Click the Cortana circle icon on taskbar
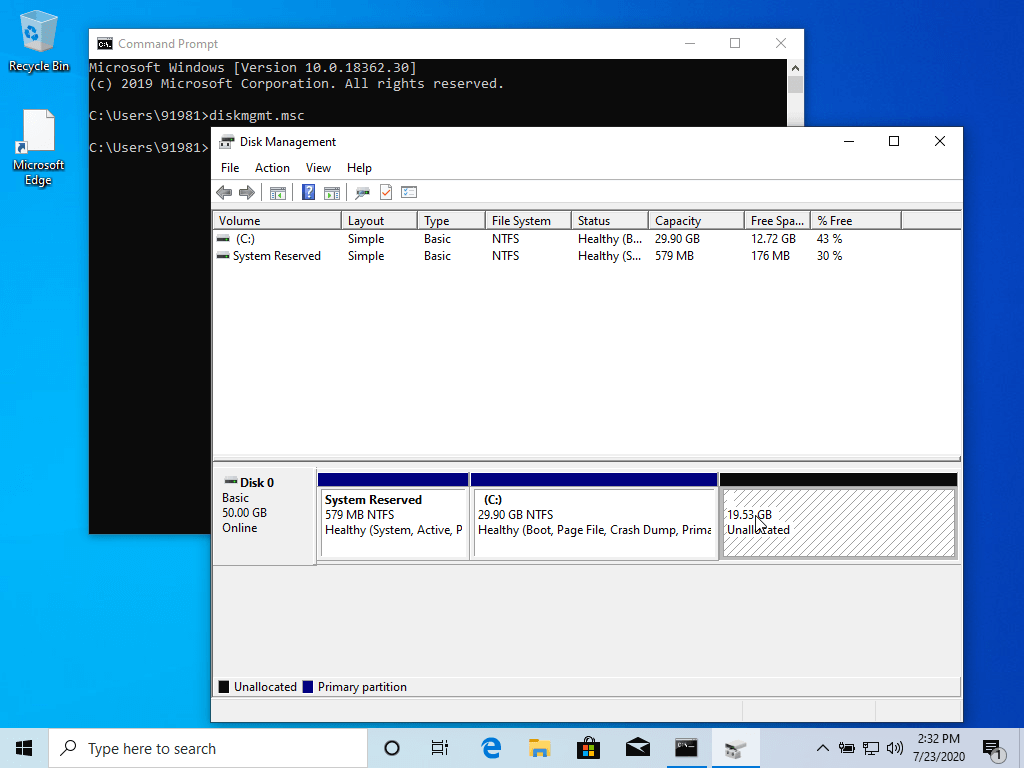 pos(392,748)
